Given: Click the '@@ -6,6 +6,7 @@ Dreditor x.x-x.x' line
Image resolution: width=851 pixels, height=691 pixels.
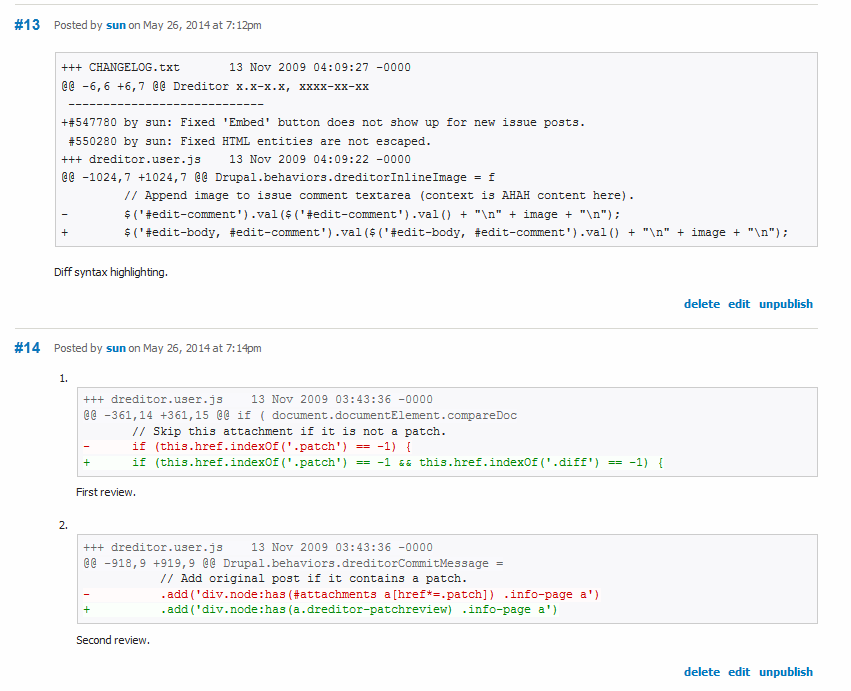Looking at the screenshot, I should tap(215, 86).
